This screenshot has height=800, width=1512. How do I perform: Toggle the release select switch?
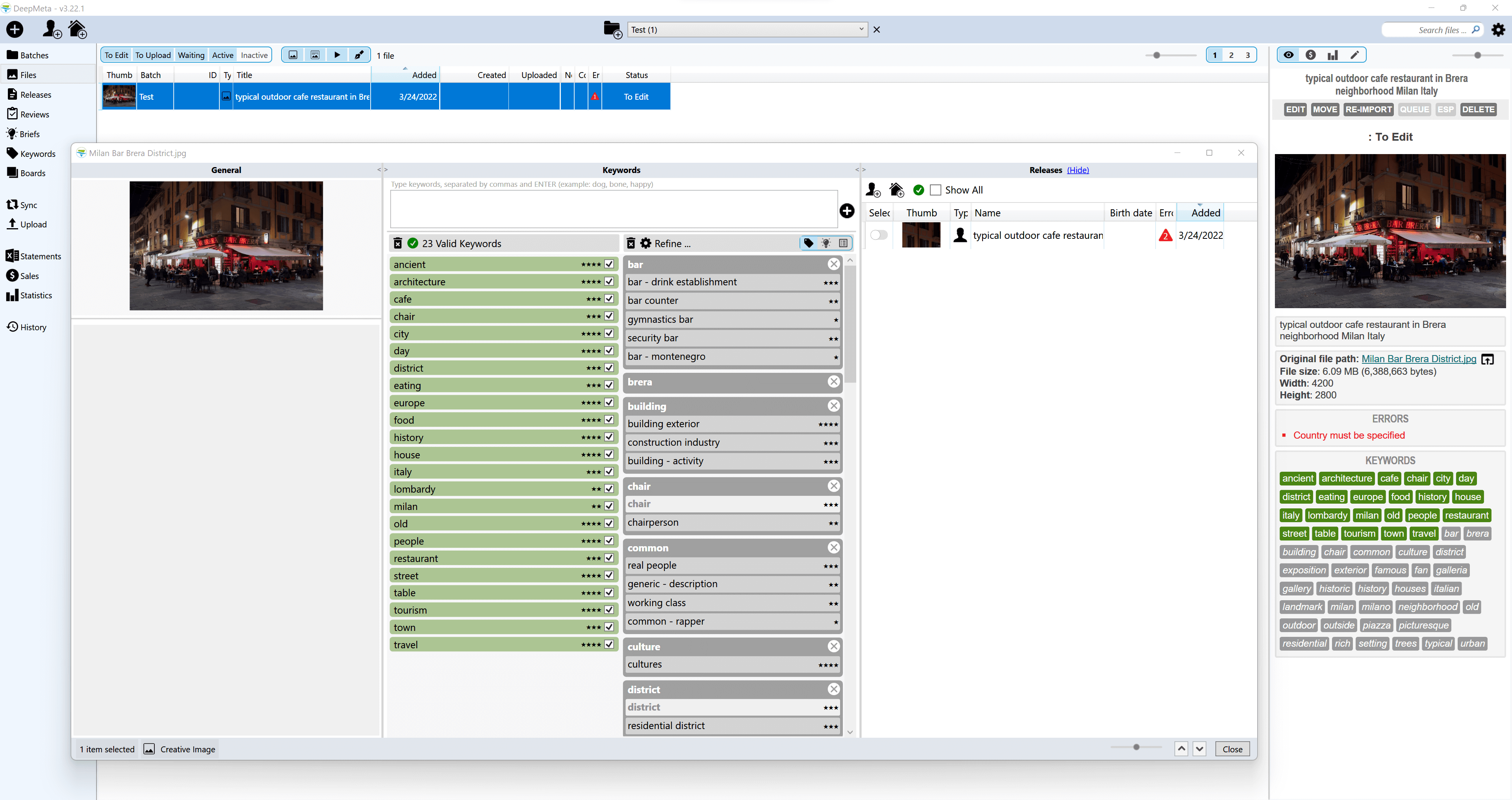[x=879, y=236]
